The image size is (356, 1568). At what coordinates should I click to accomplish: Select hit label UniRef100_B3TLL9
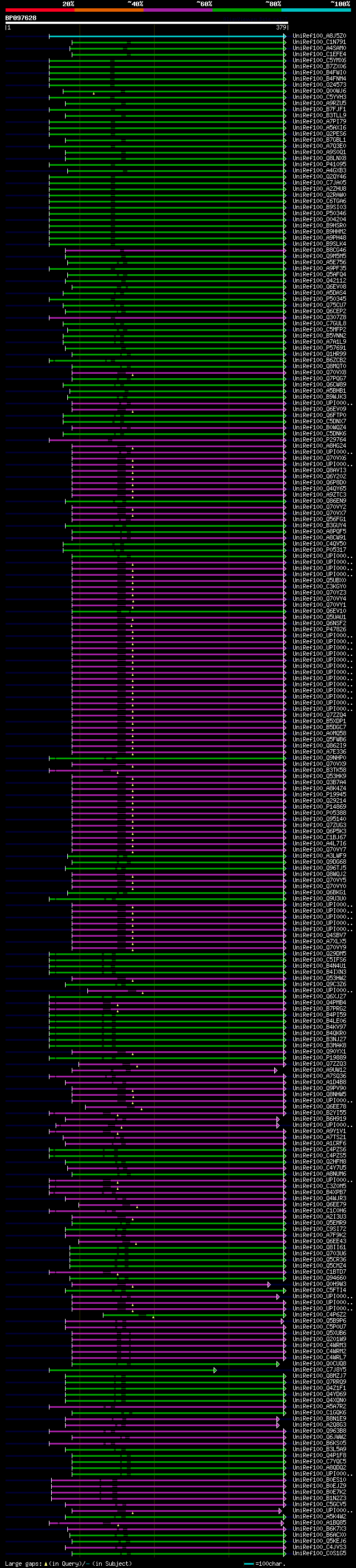(x=319, y=115)
